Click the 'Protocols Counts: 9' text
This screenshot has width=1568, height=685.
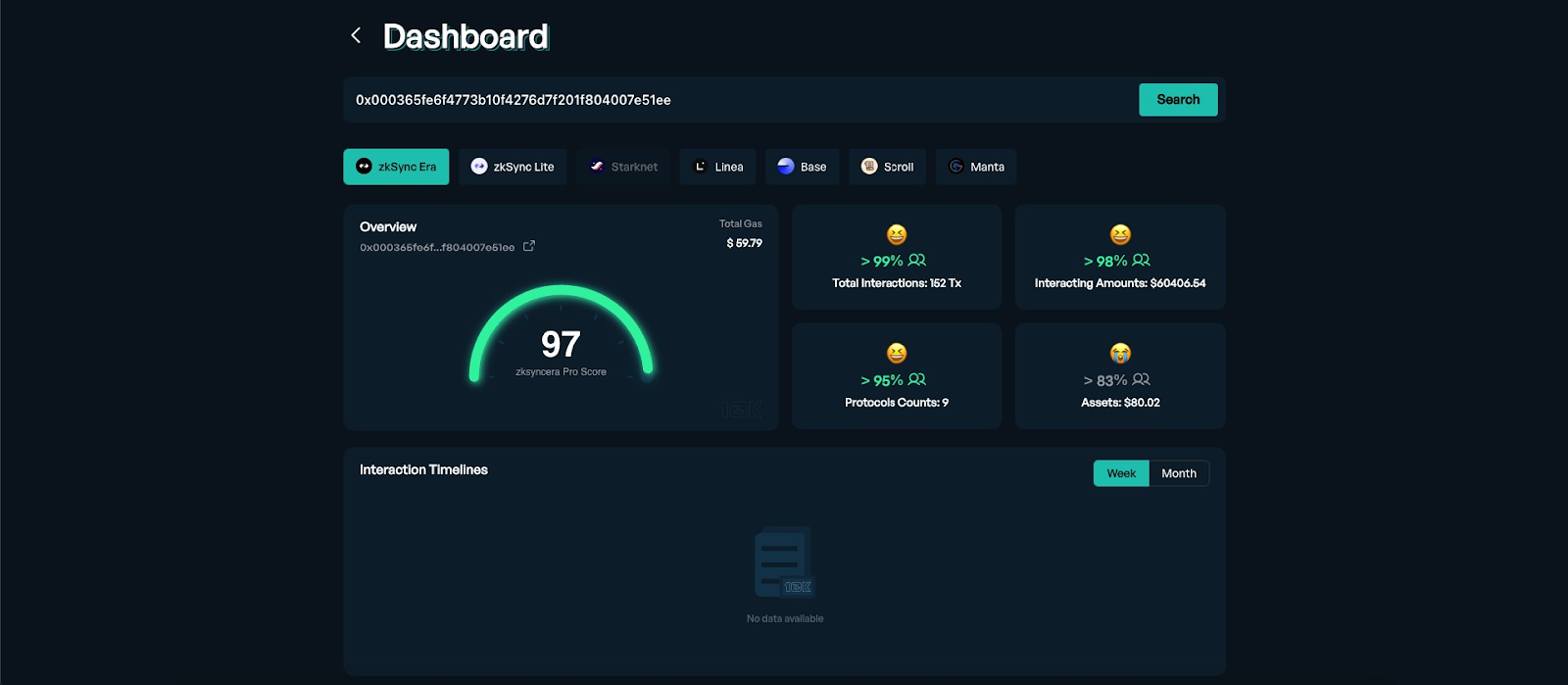897,403
